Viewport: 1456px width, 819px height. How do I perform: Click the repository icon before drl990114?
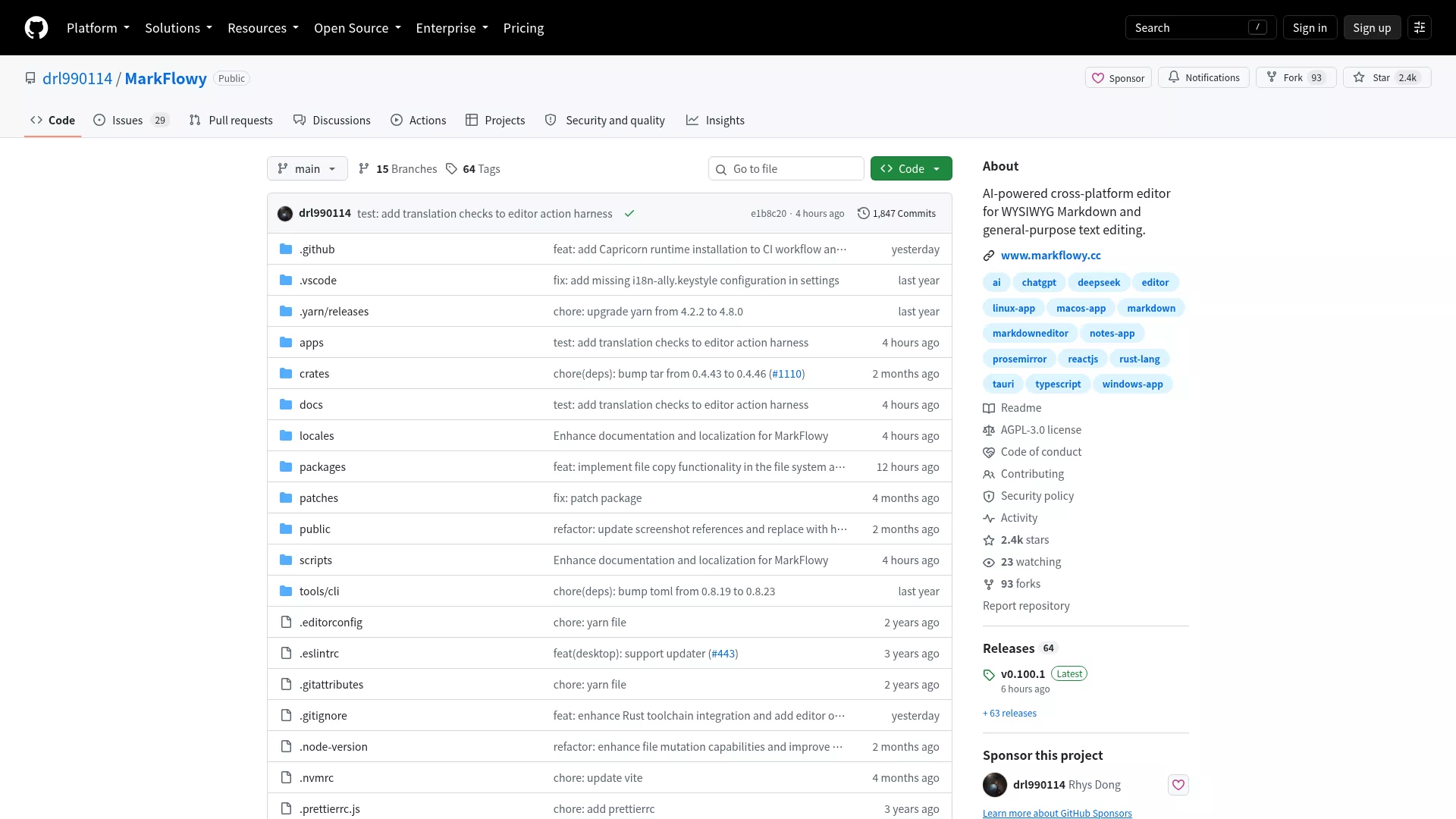pyautogui.click(x=30, y=78)
